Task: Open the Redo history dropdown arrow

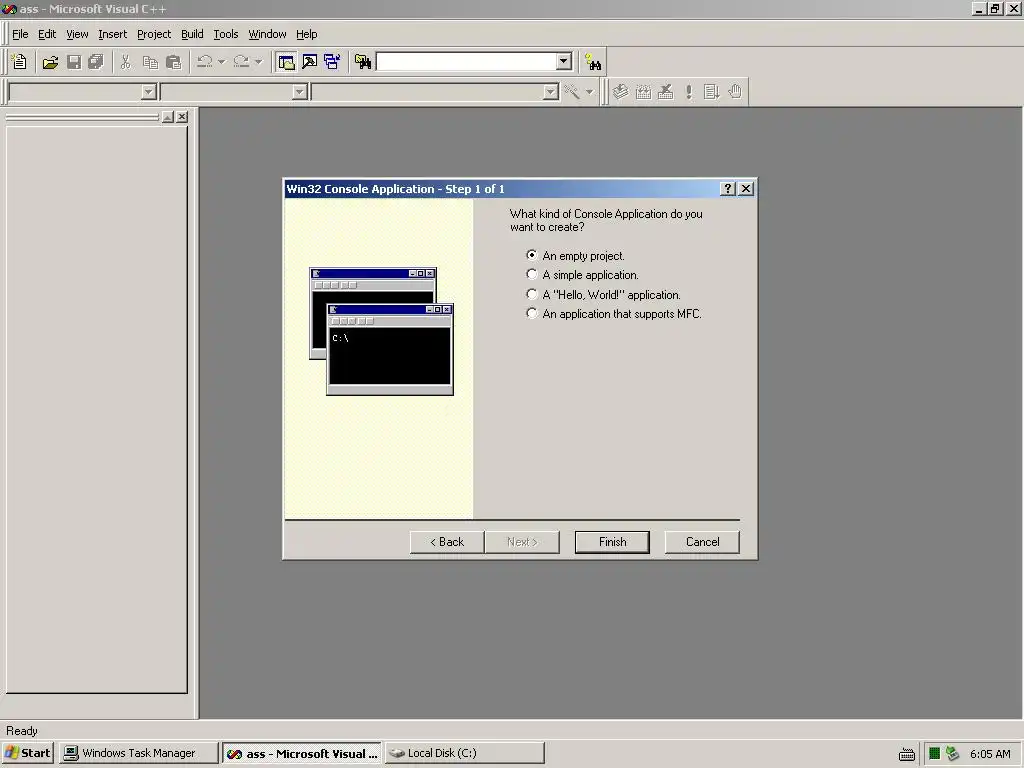Action: (x=259, y=62)
